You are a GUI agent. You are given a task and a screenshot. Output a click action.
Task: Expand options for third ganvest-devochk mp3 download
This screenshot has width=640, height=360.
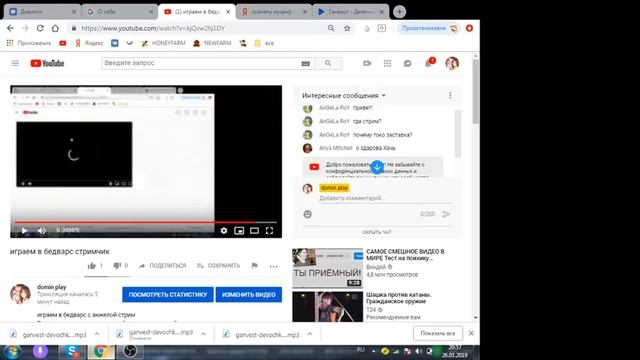(x=310, y=334)
